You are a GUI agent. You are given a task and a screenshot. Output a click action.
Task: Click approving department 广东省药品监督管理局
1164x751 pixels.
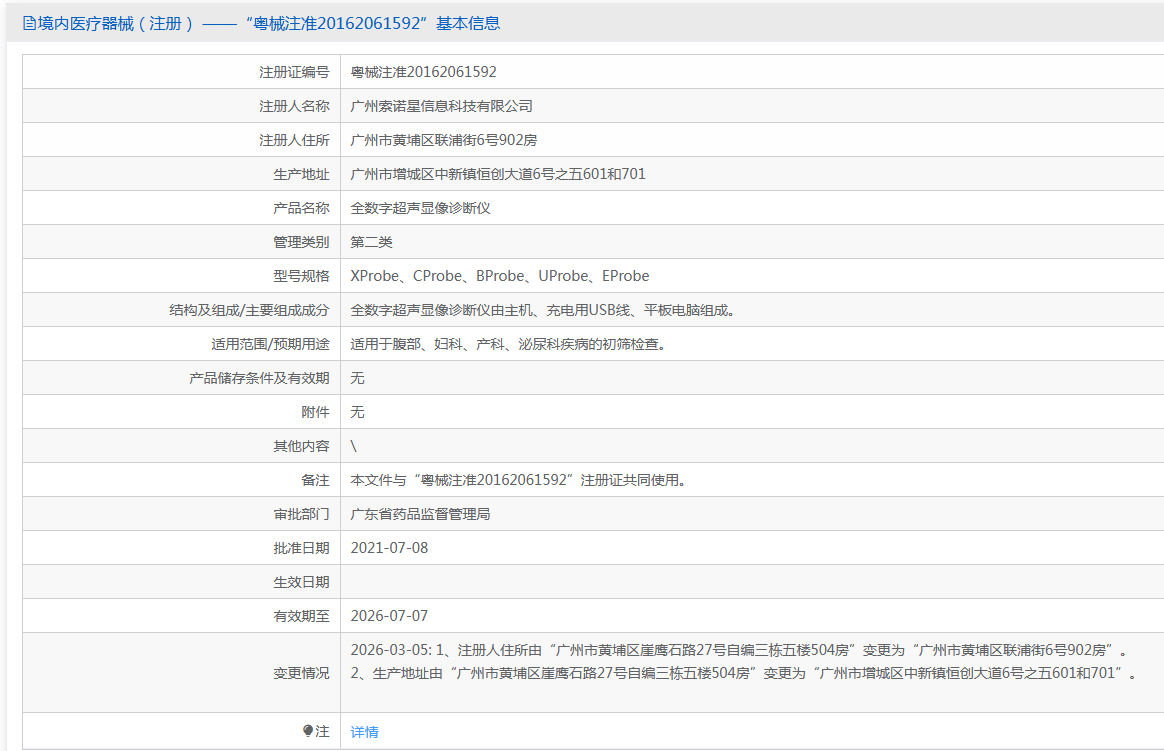(x=420, y=514)
